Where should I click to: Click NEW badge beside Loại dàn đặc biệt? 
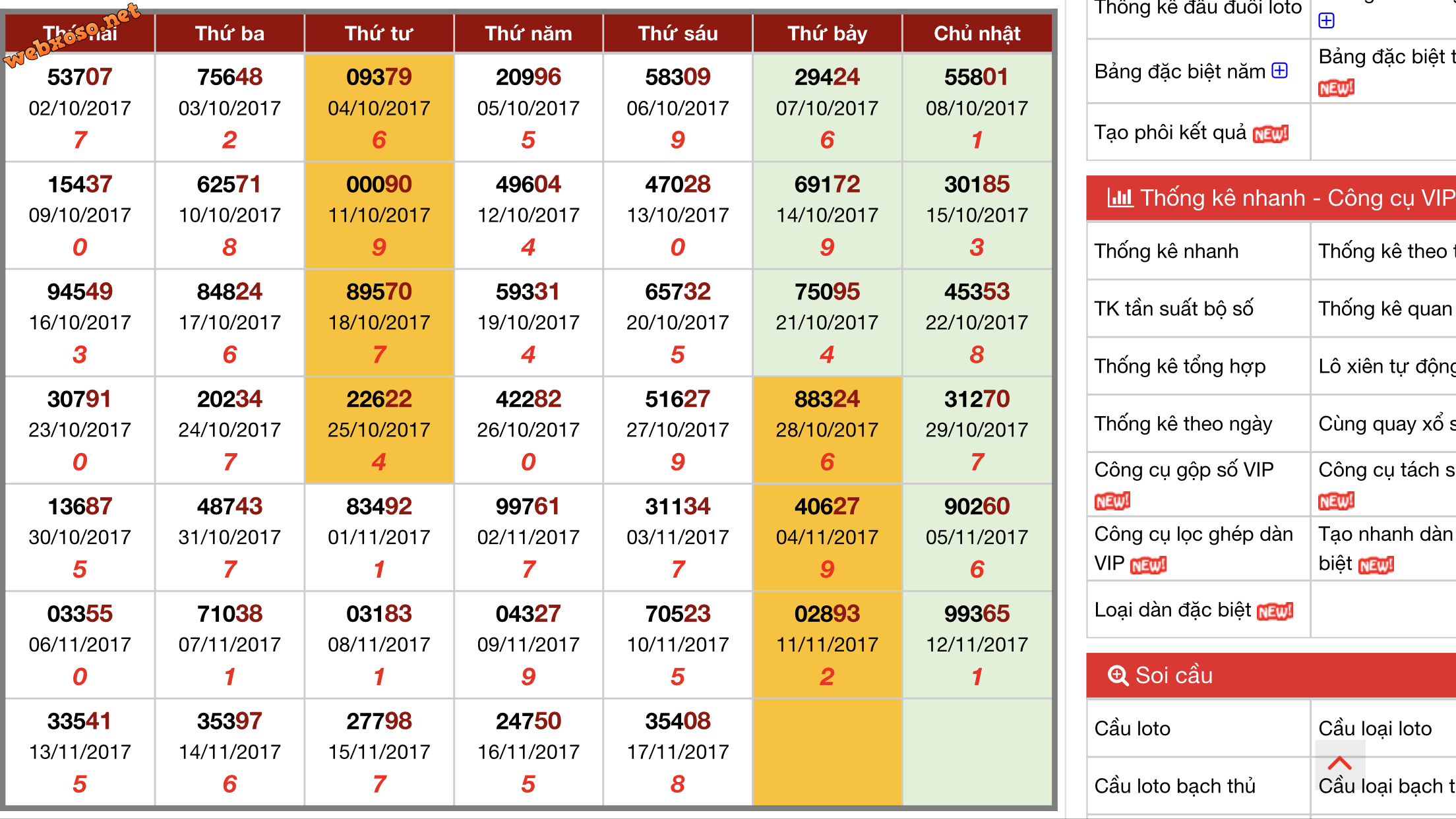tap(1275, 611)
